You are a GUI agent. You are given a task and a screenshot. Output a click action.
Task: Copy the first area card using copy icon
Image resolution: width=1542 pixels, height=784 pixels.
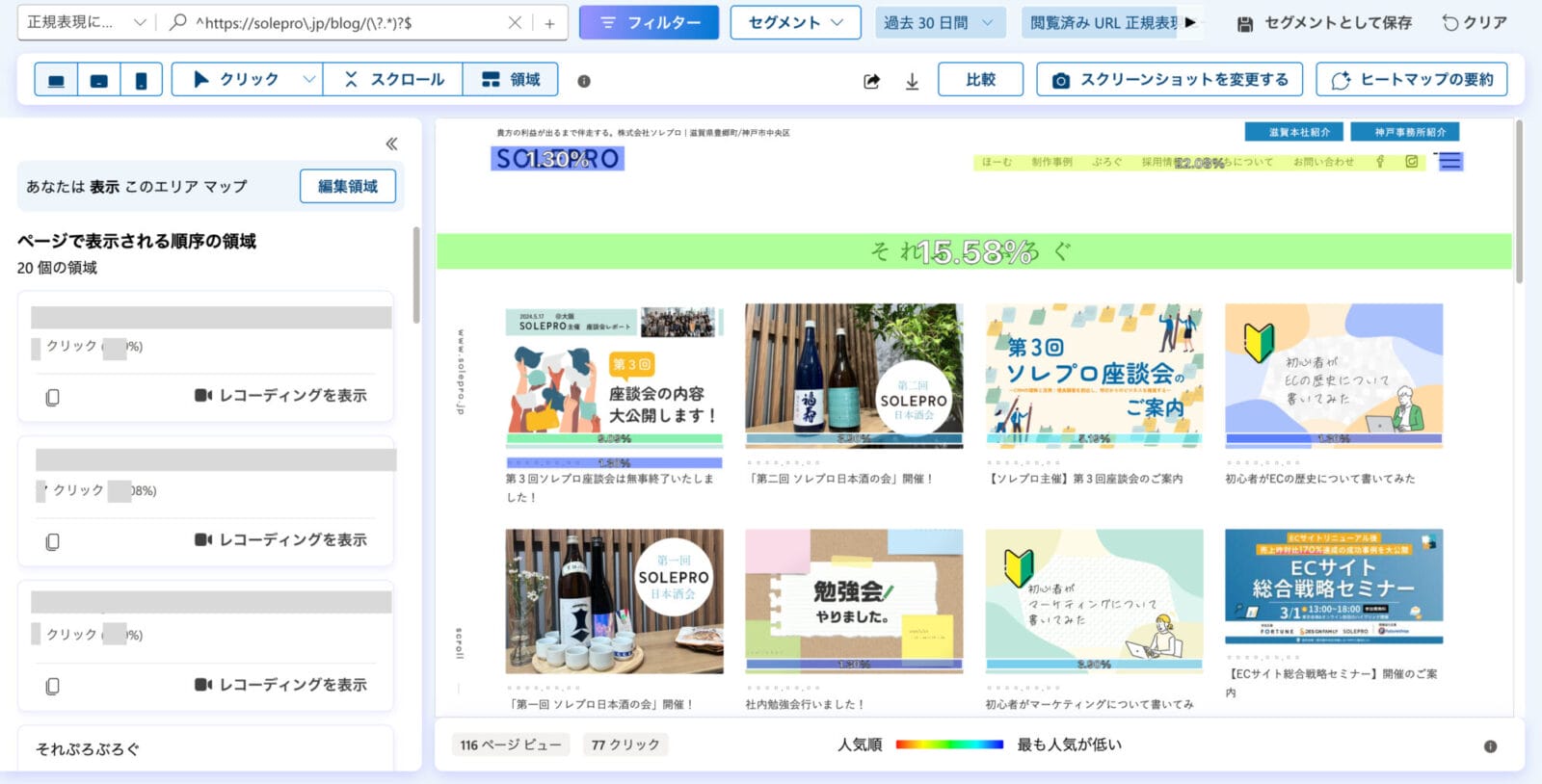[53, 397]
